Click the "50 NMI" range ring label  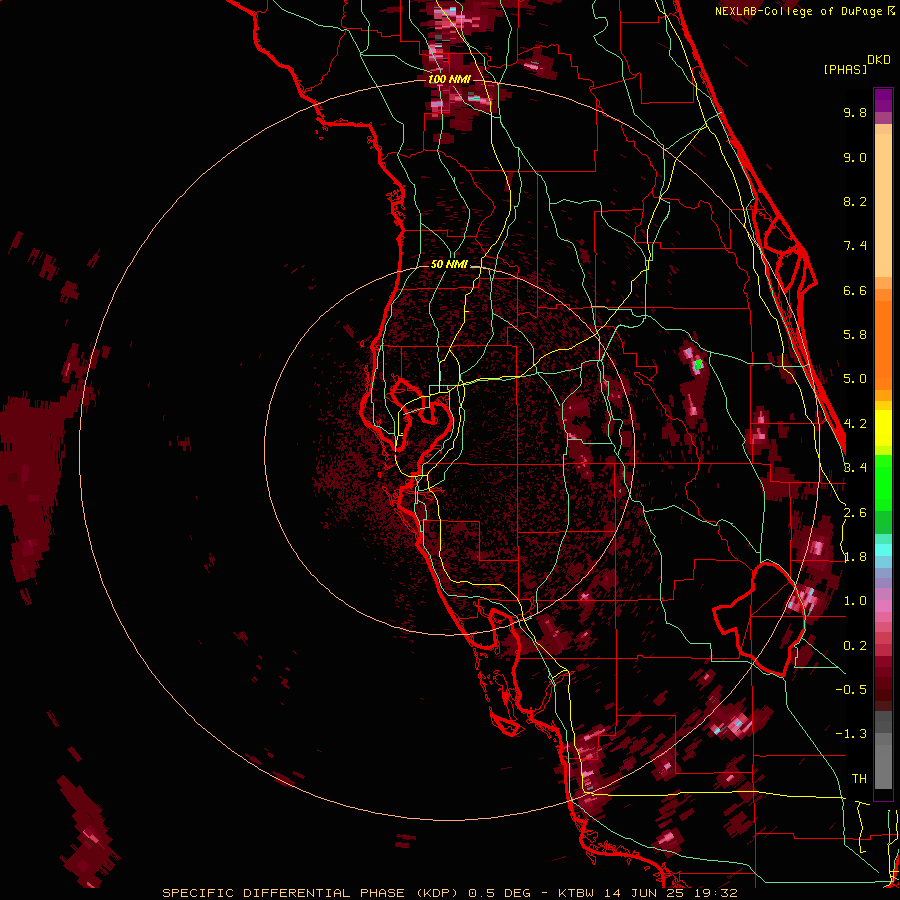tap(449, 264)
